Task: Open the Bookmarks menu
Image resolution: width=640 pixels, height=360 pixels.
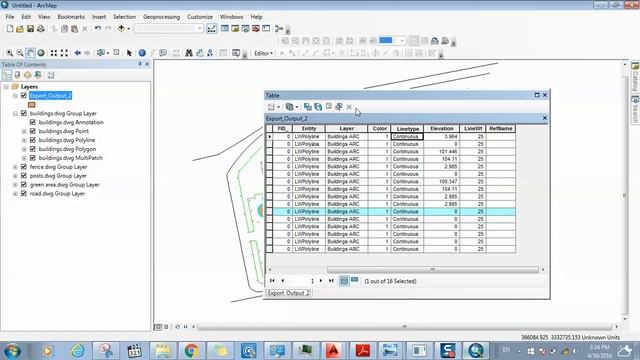Action: pyautogui.click(x=71, y=17)
